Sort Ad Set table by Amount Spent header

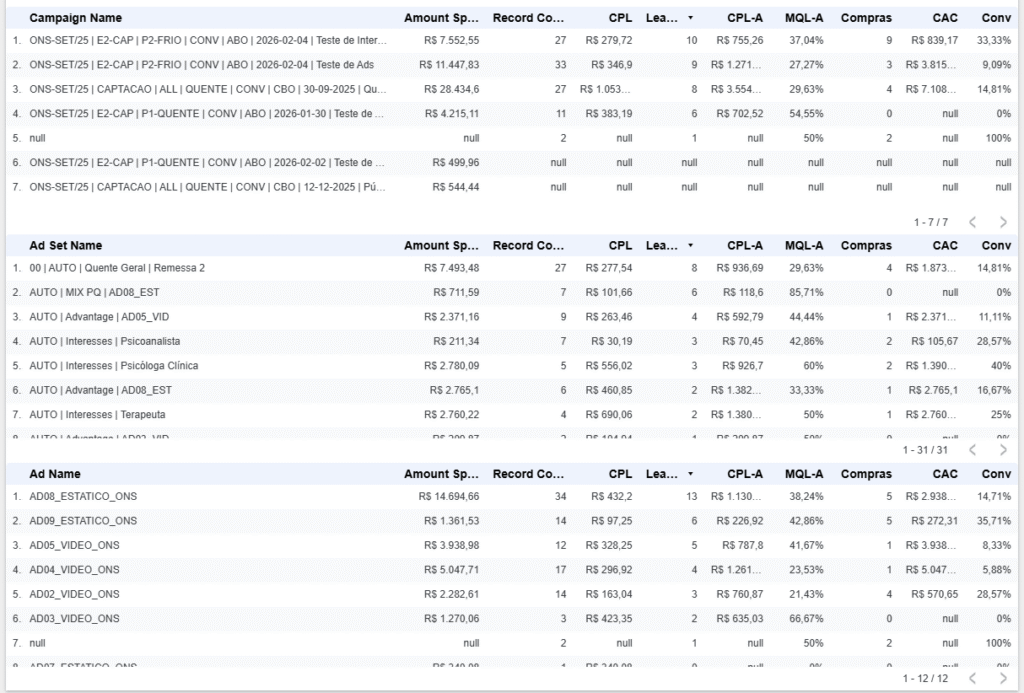(x=441, y=246)
